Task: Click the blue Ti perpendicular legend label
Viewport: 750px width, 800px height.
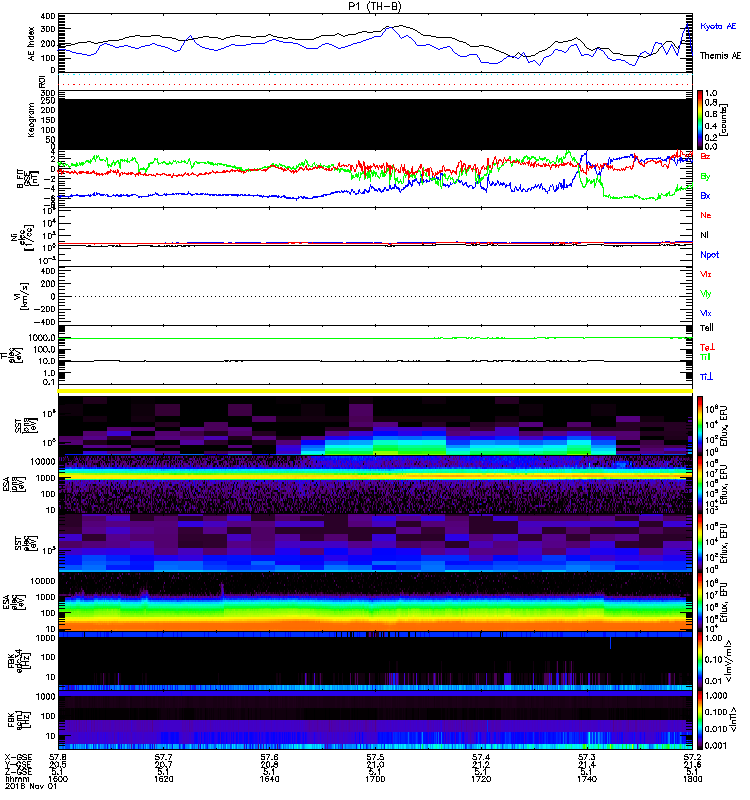Action: click(x=706, y=377)
